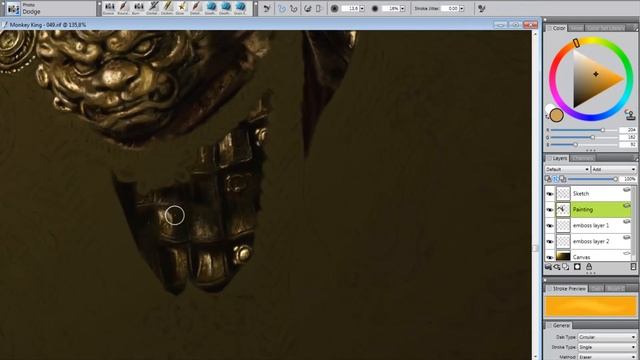
Task: Switch to the Mixer panel tab
Action: 576,28
